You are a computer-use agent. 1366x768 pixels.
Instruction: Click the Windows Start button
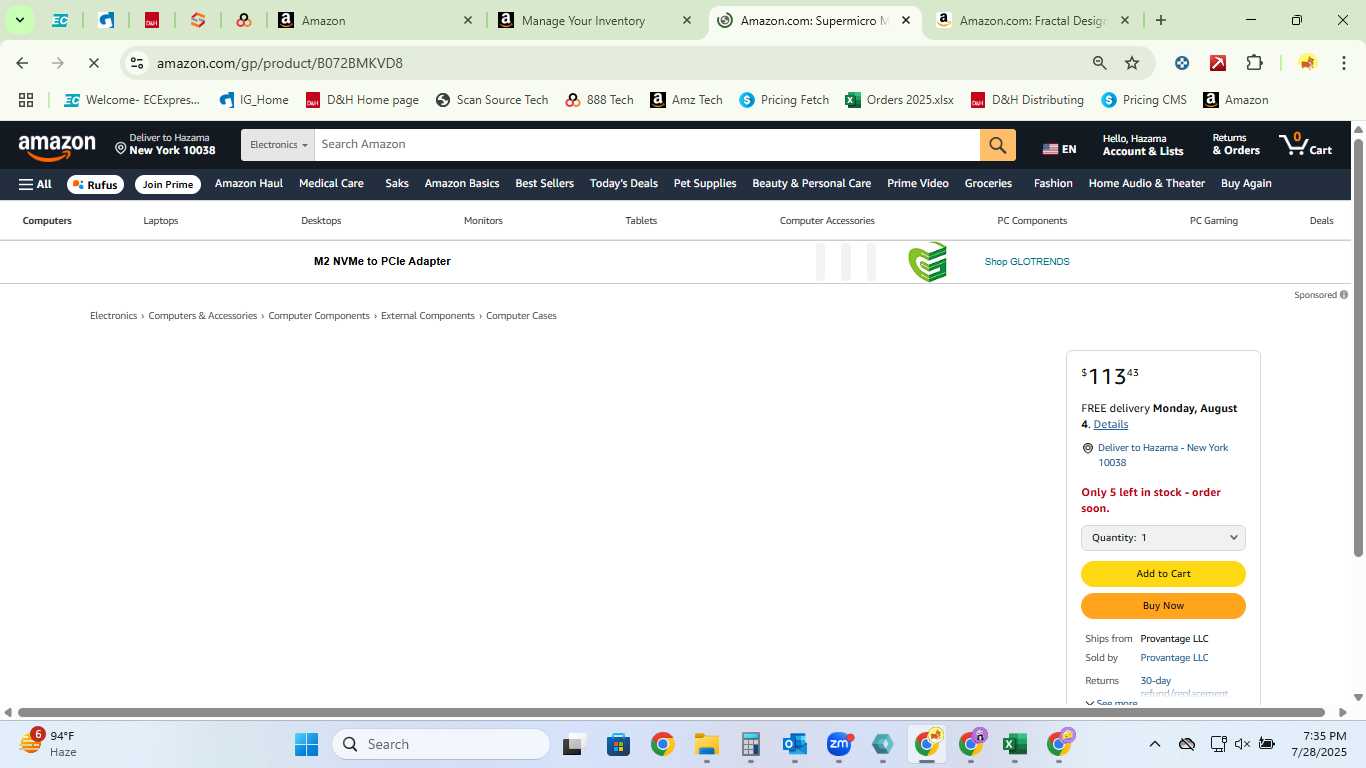click(306, 744)
